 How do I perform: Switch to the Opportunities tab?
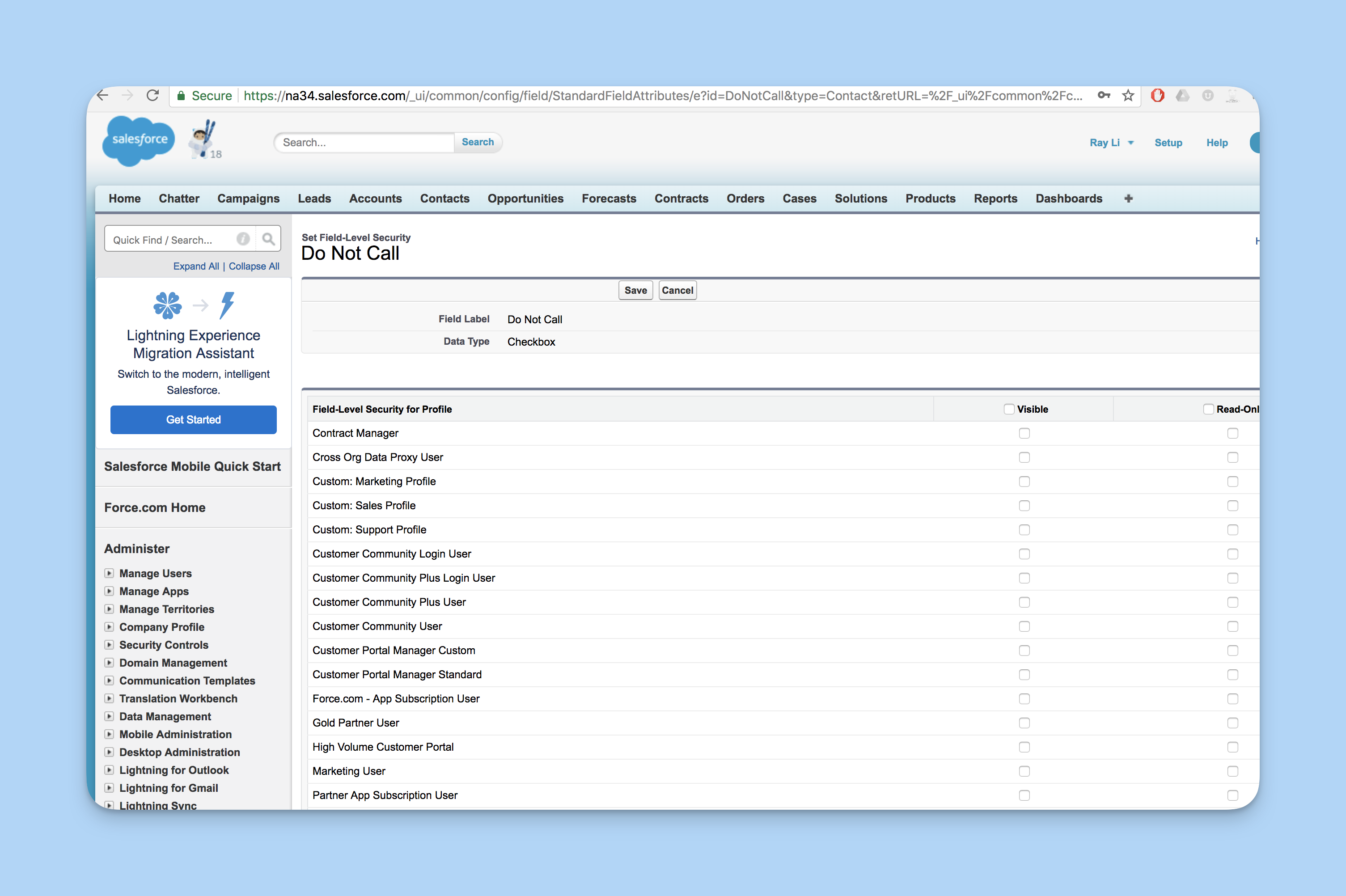coord(525,198)
